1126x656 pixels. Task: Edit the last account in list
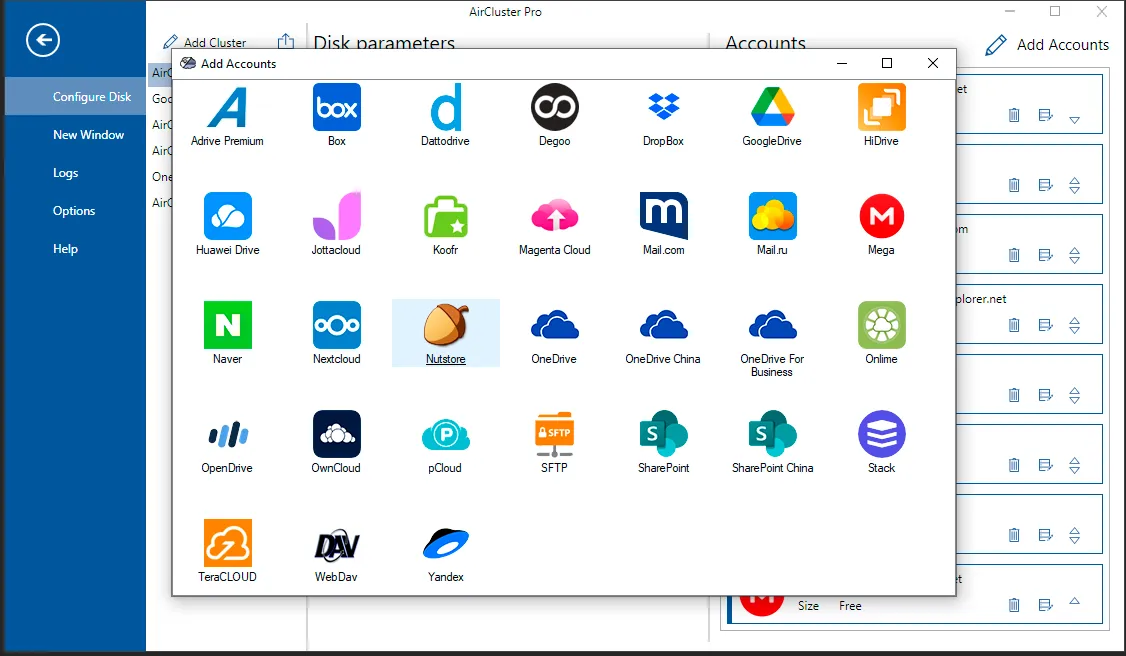click(x=1046, y=605)
